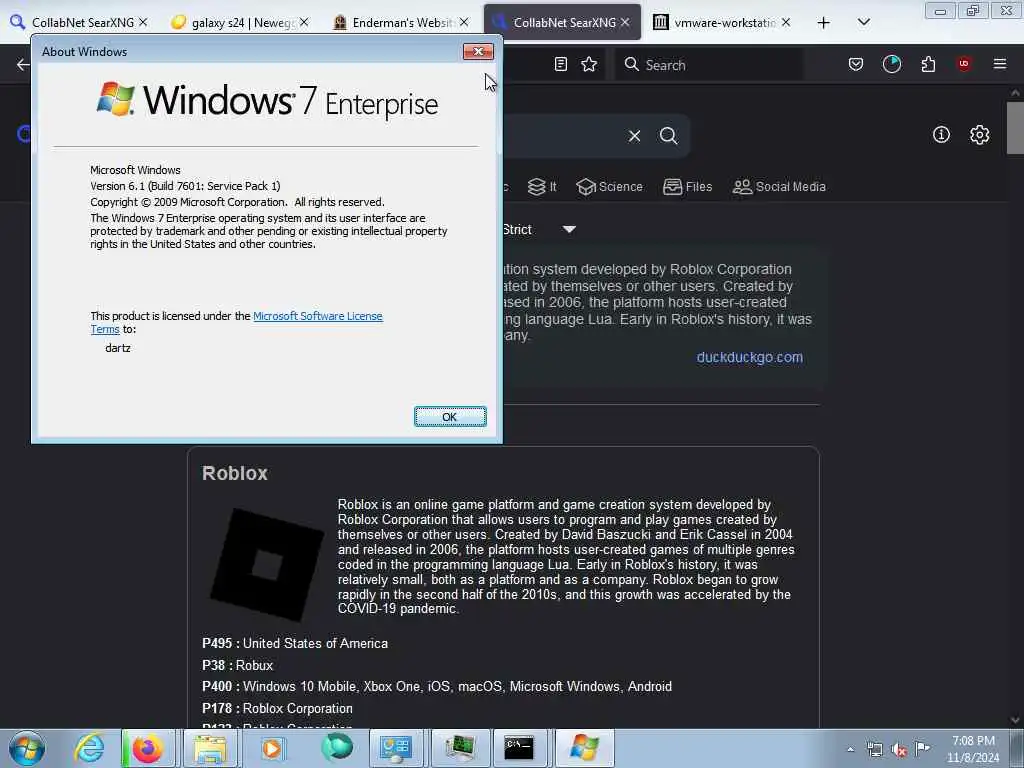Open the Firefox account circle icon
Viewport: 1024px width, 768px height.
click(891, 64)
